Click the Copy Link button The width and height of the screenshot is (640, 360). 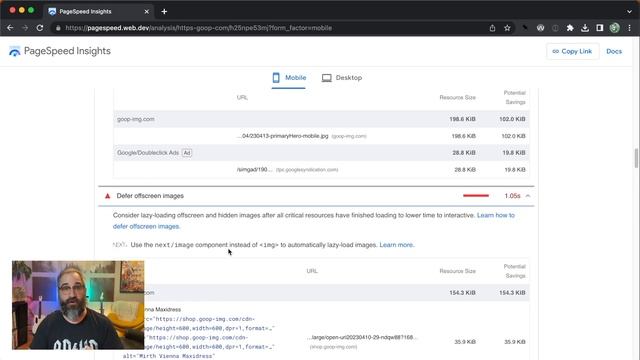tap(572, 51)
